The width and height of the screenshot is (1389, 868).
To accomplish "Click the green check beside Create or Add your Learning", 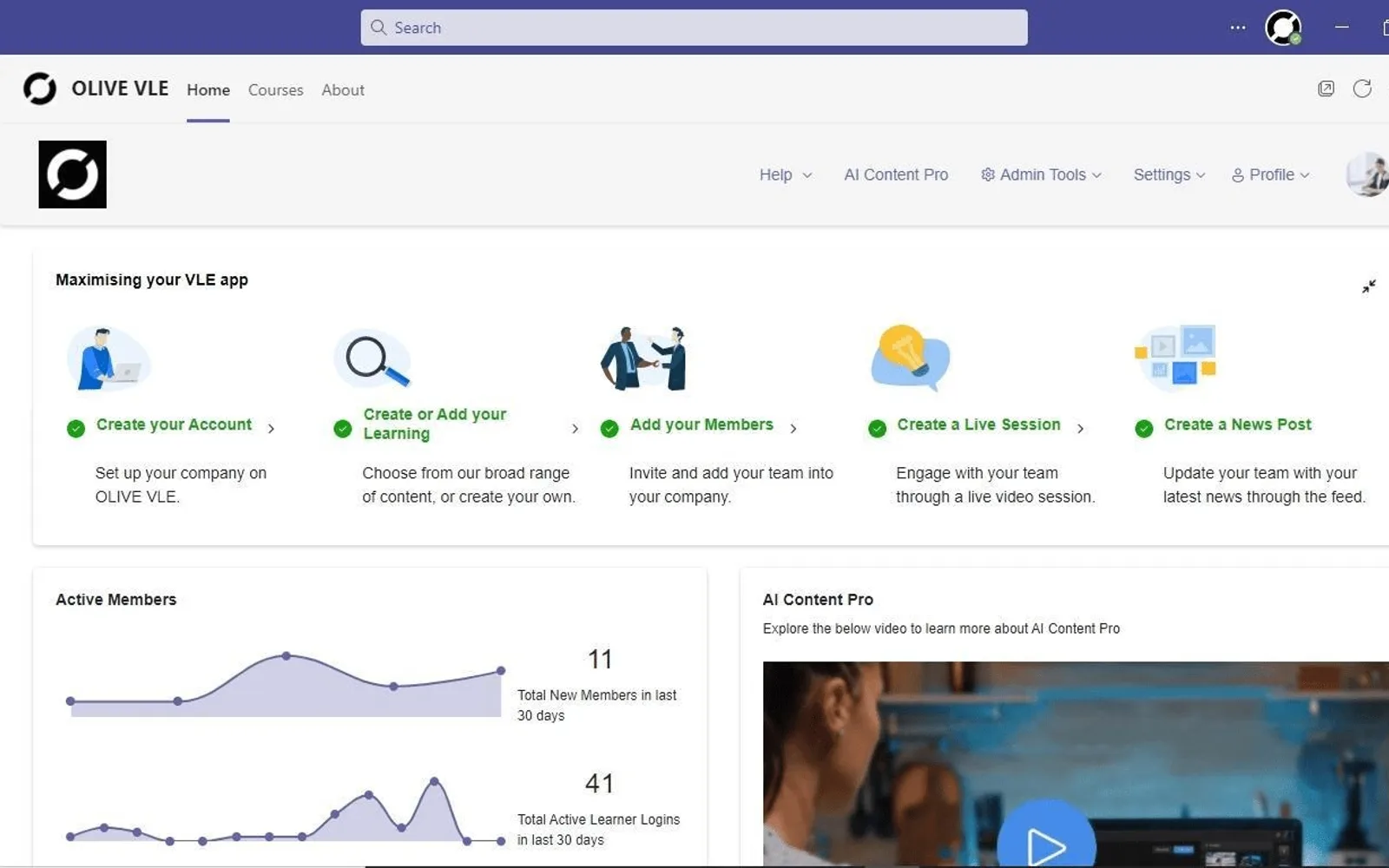I will click(343, 428).
